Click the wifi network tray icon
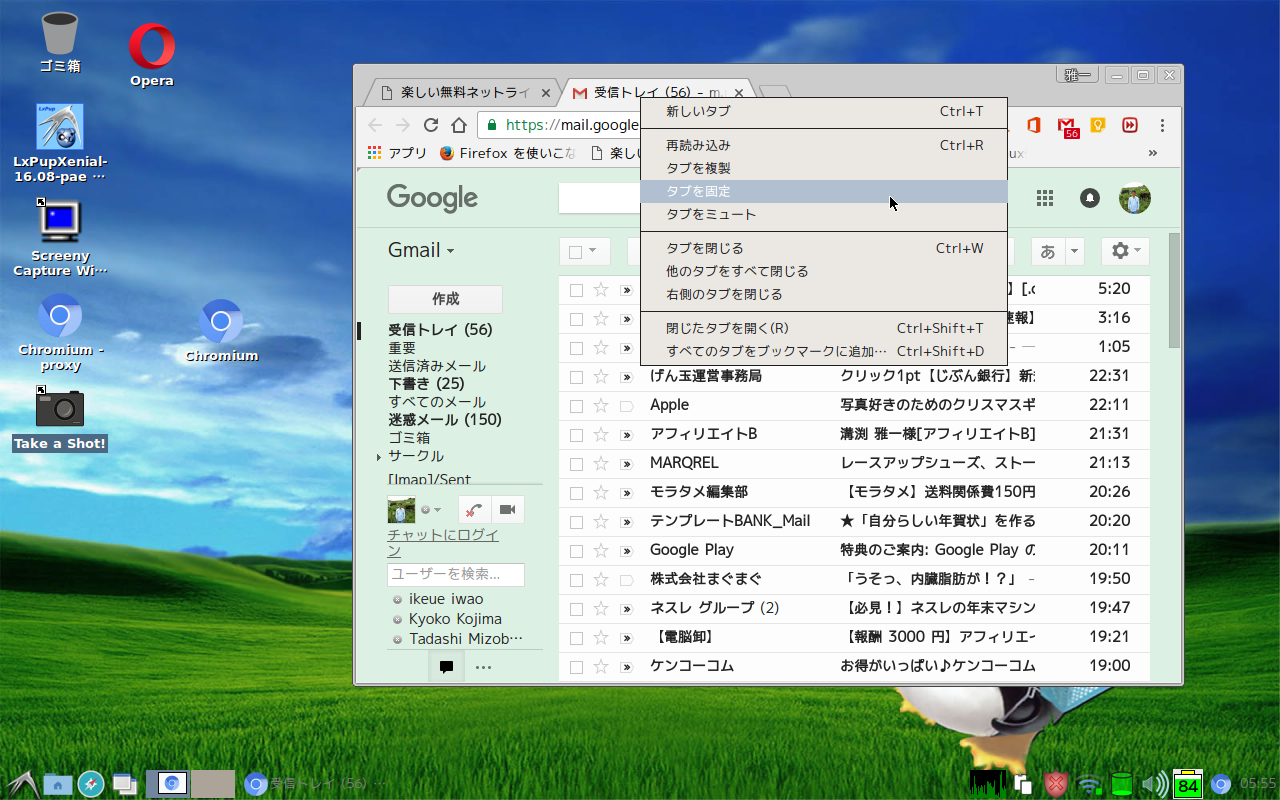The width and height of the screenshot is (1280, 800). pyautogui.click(x=1090, y=785)
